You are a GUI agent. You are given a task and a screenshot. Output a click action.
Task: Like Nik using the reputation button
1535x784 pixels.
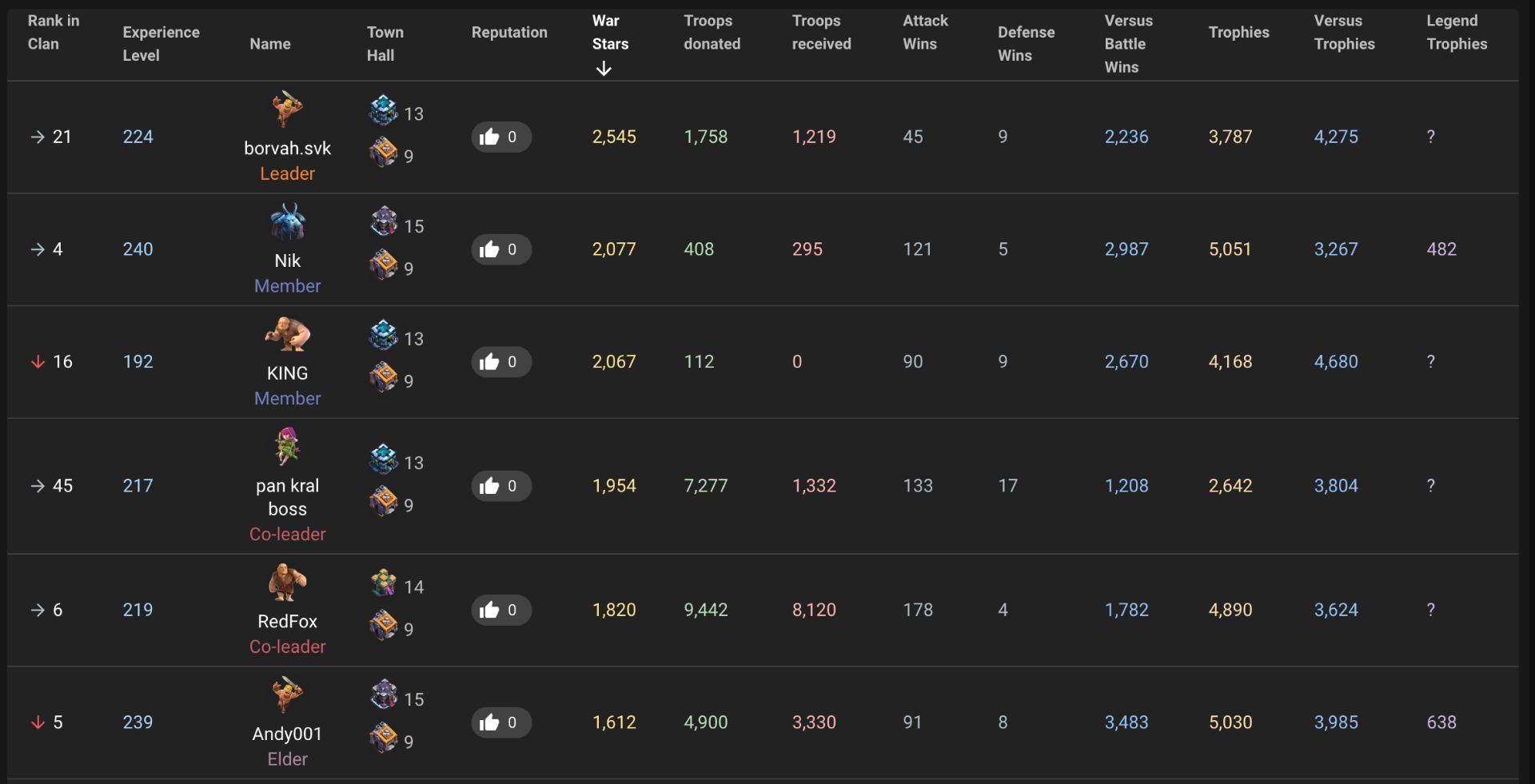(x=500, y=249)
